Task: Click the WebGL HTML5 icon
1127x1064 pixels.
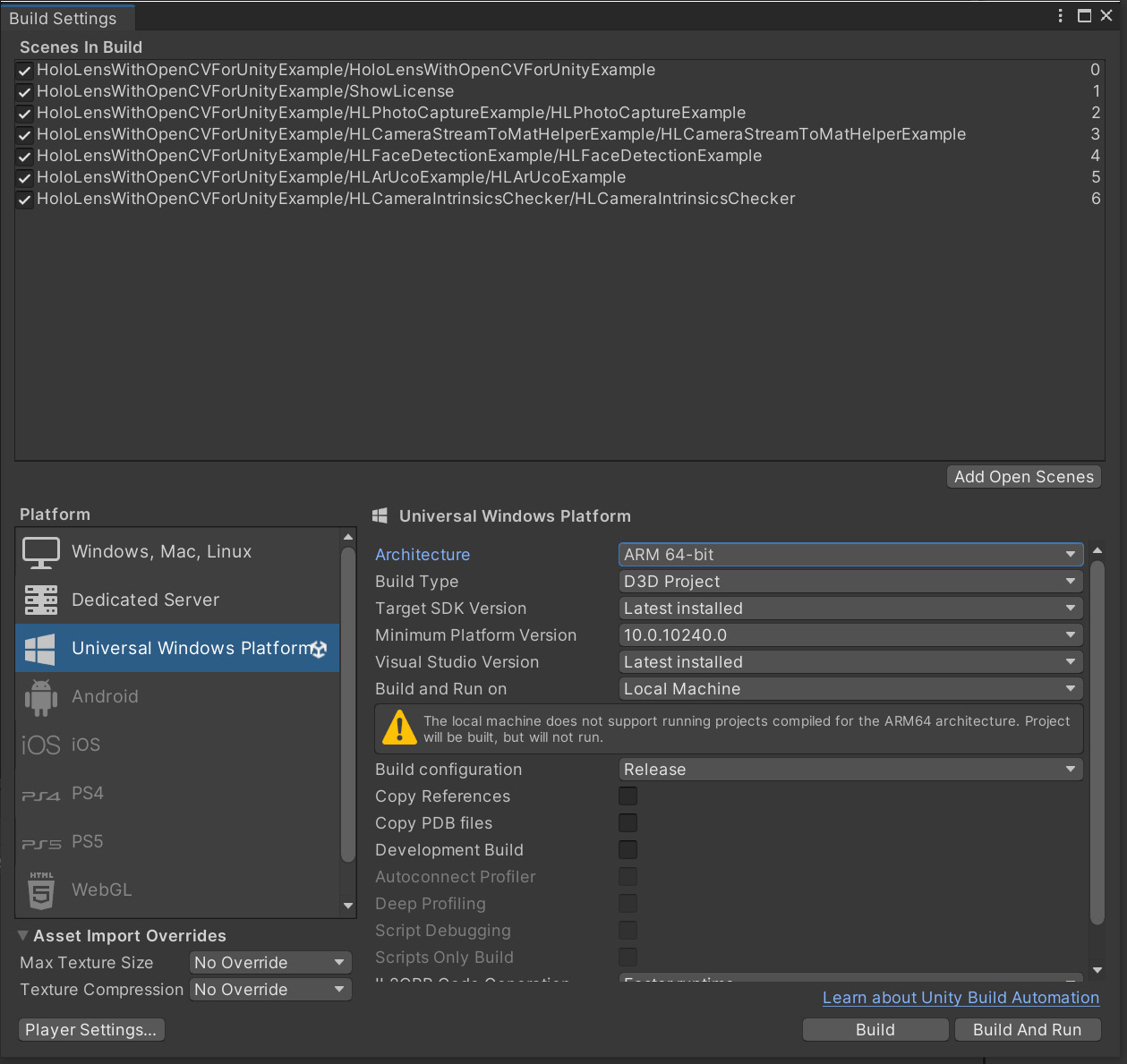Action: pyautogui.click(x=41, y=890)
